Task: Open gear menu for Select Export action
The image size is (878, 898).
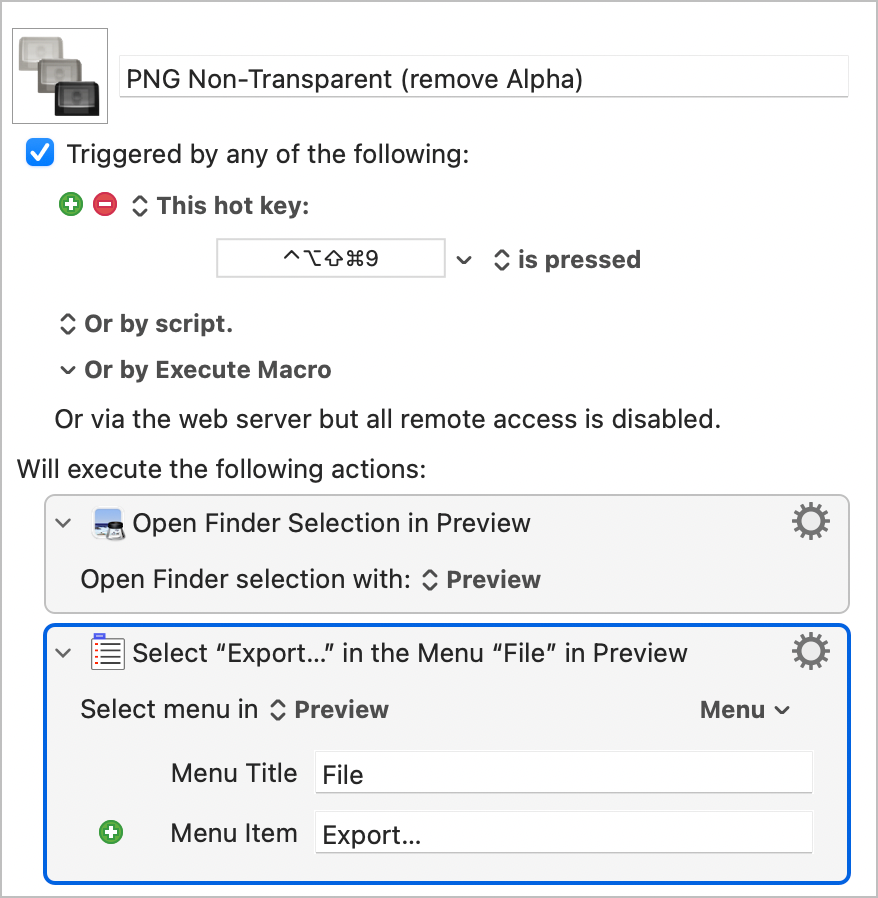Action: pyautogui.click(x=810, y=652)
